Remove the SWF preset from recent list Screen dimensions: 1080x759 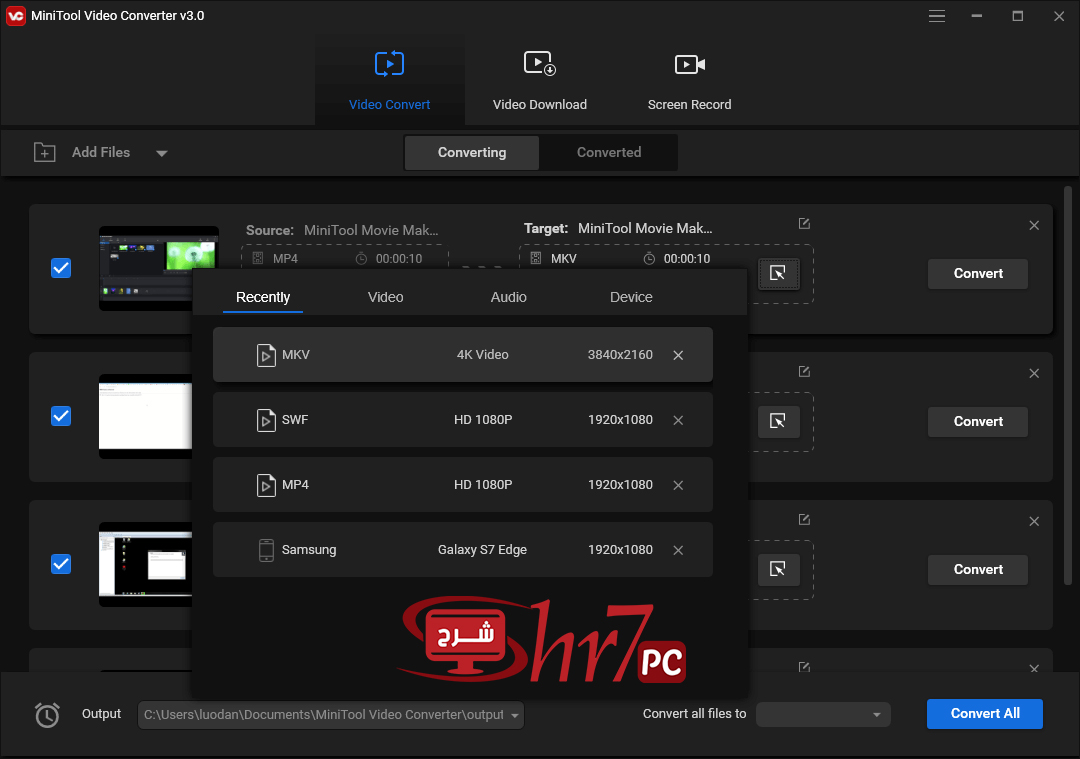pyautogui.click(x=678, y=420)
